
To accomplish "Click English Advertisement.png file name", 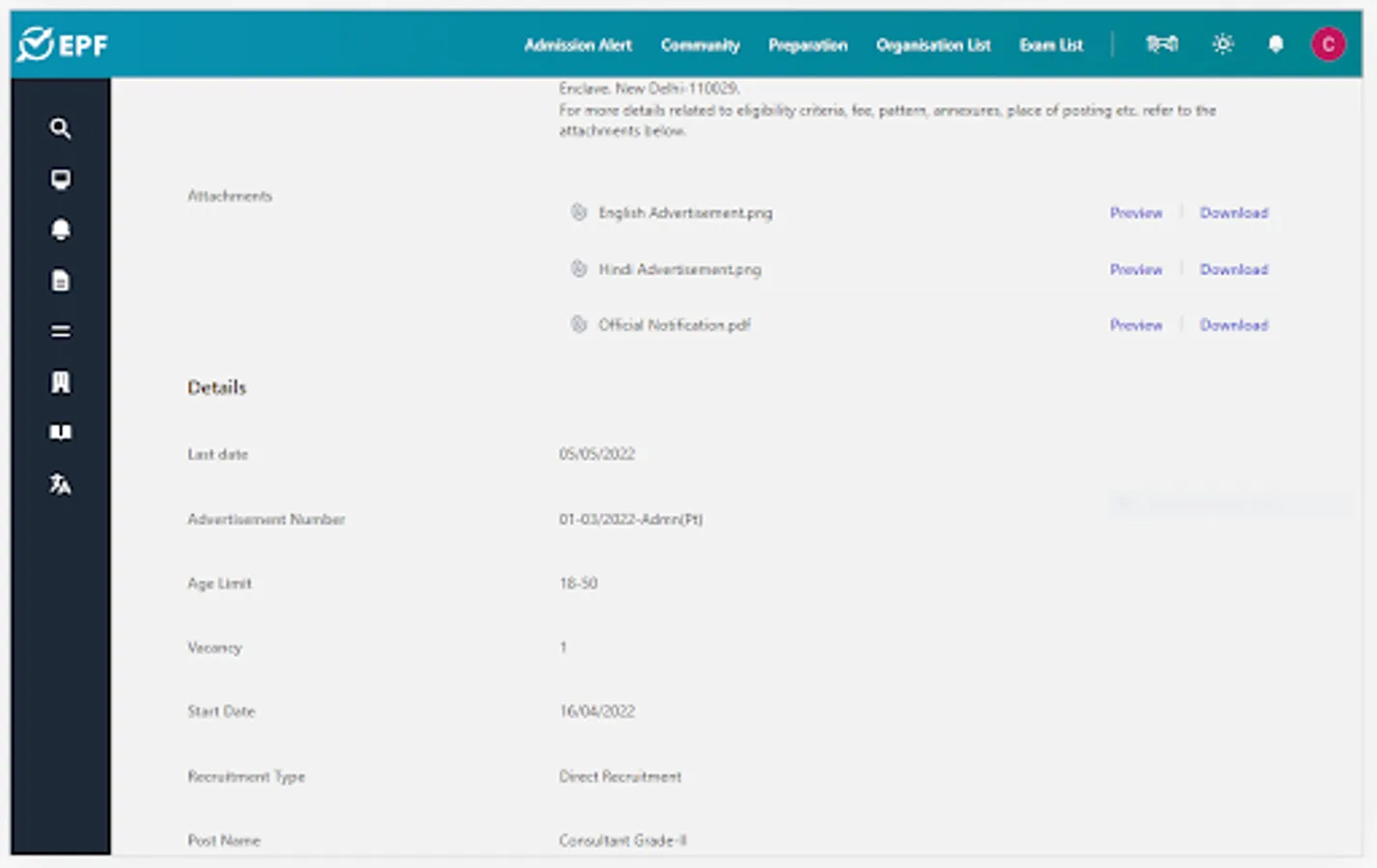I will point(685,213).
